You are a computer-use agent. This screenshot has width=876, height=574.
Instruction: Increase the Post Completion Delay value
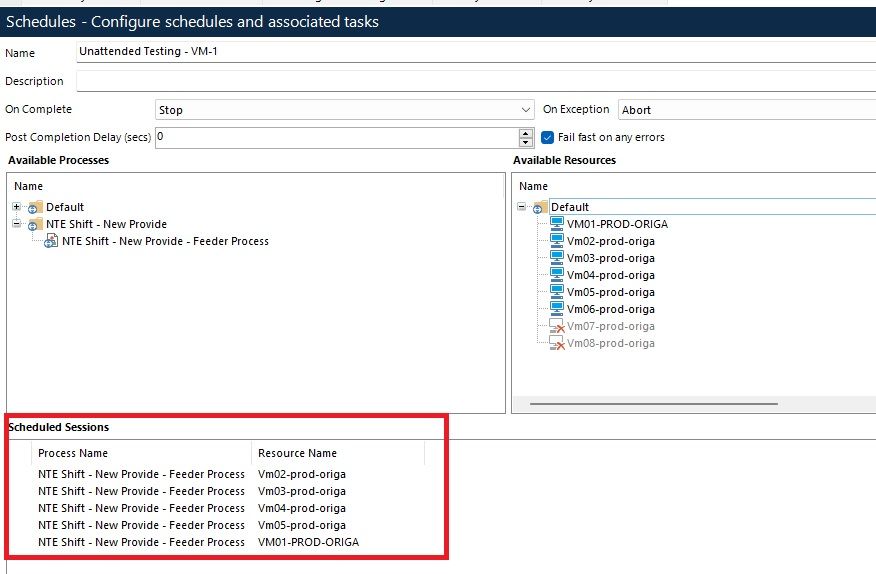click(526, 133)
